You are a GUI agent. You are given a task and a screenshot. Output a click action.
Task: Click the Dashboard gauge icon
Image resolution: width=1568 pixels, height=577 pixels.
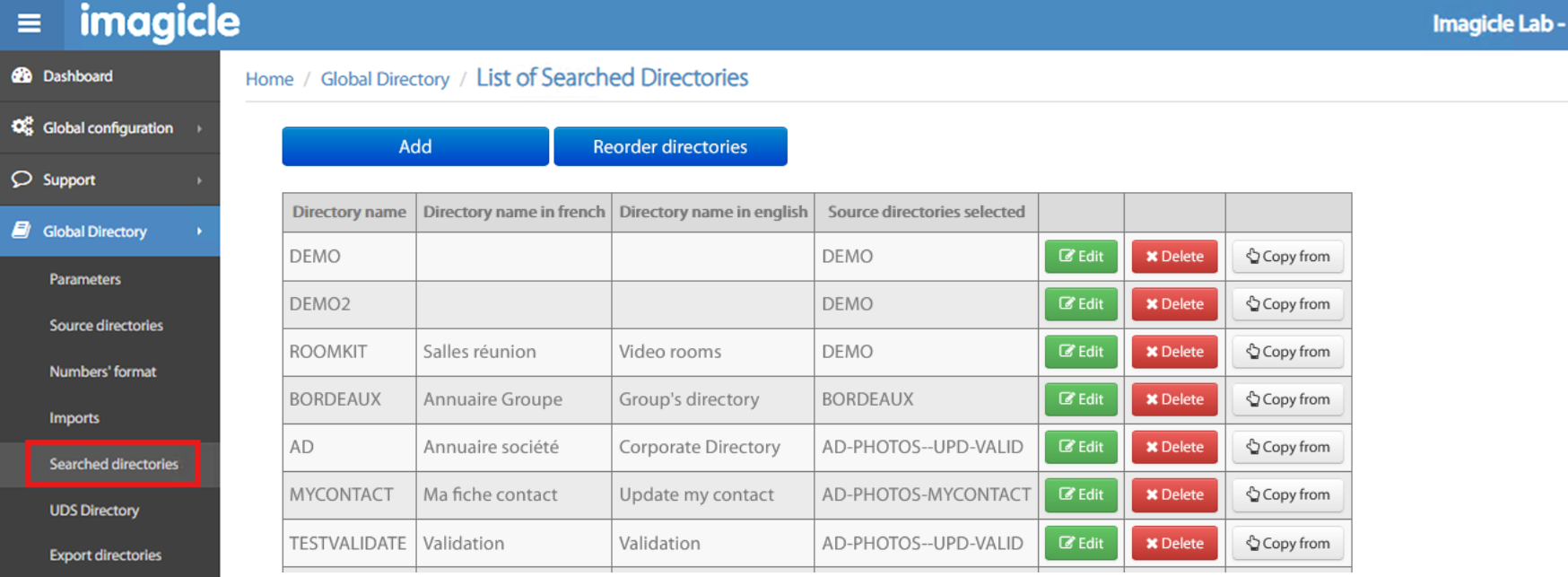[22, 76]
